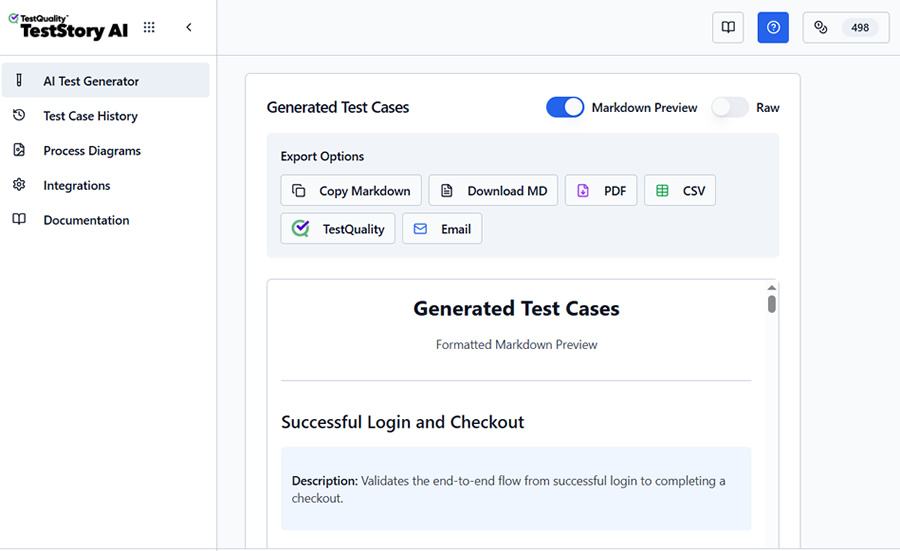The width and height of the screenshot is (900, 551).
Task: Collapse the sidebar with the chevron arrow
Action: tap(189, 28)
